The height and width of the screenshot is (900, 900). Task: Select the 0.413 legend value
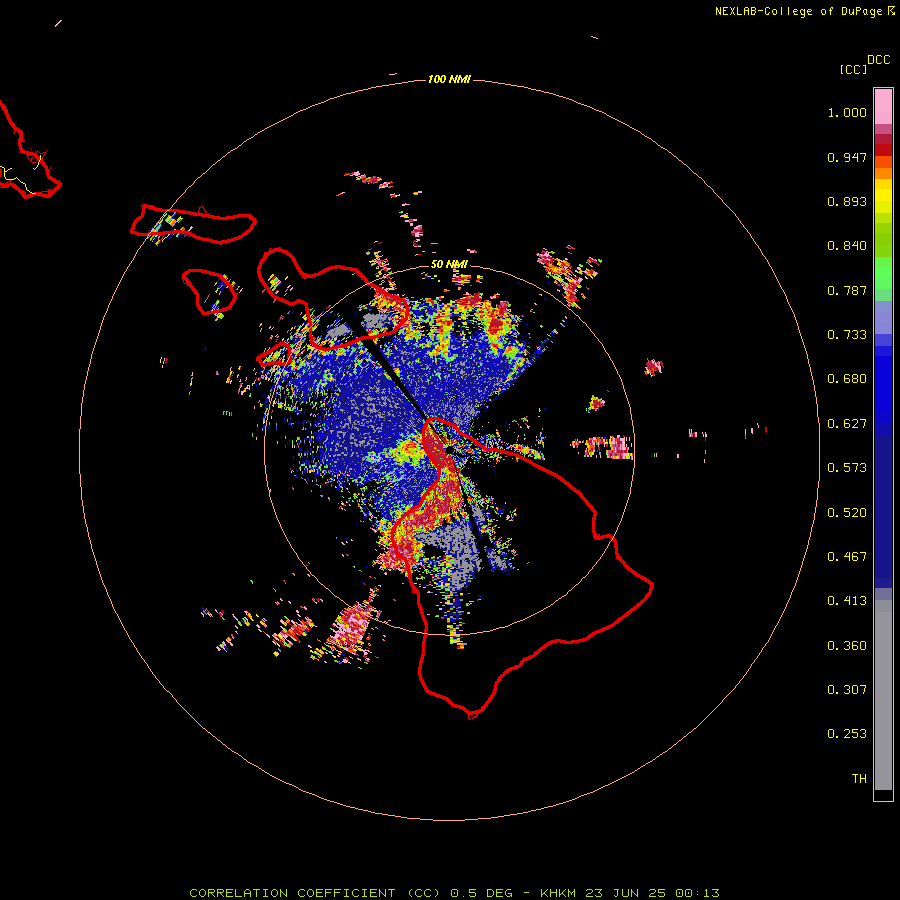[847, 601]
